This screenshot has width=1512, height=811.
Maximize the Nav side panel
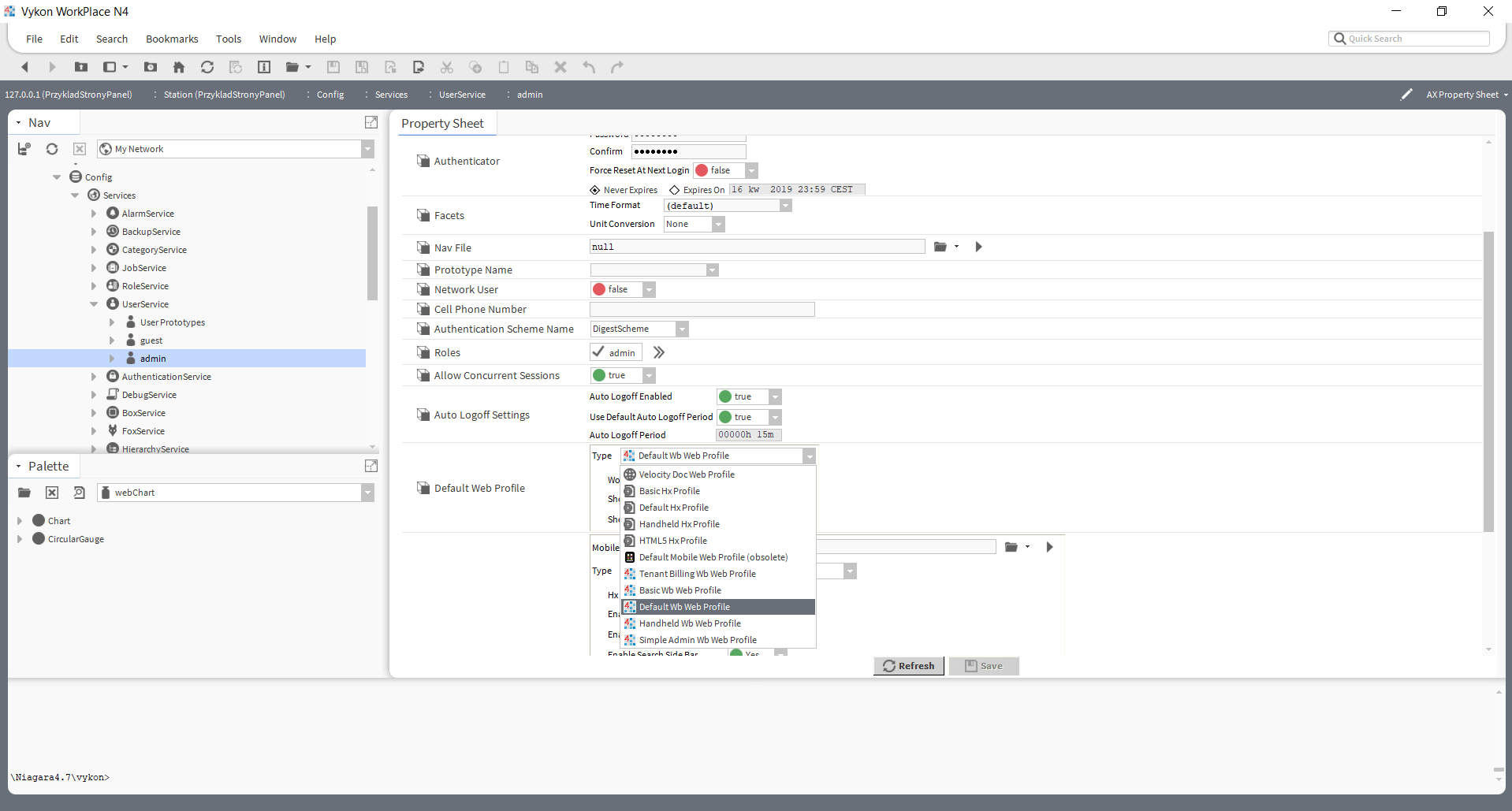tap(371, 122)
